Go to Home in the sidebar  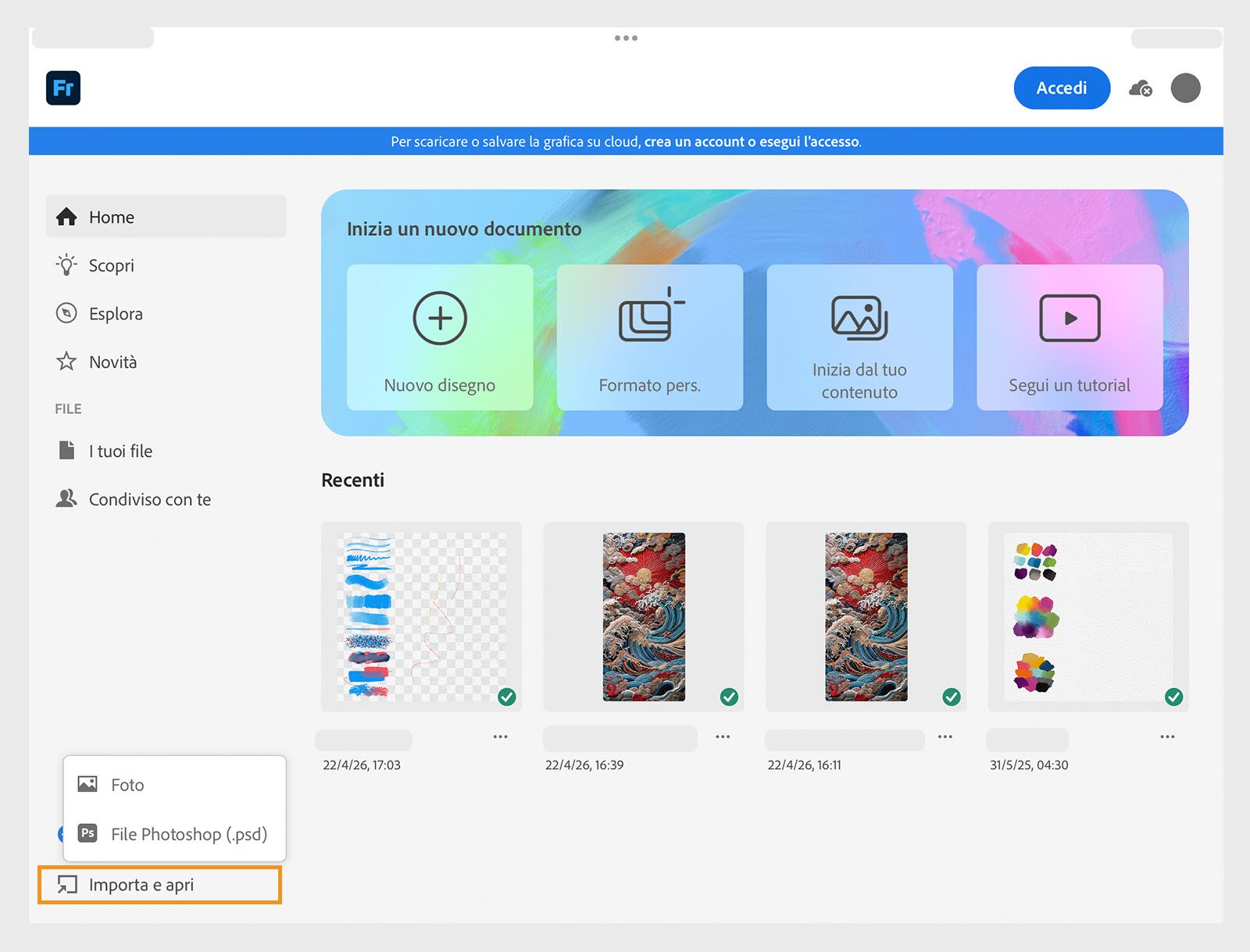pos(166,216)
